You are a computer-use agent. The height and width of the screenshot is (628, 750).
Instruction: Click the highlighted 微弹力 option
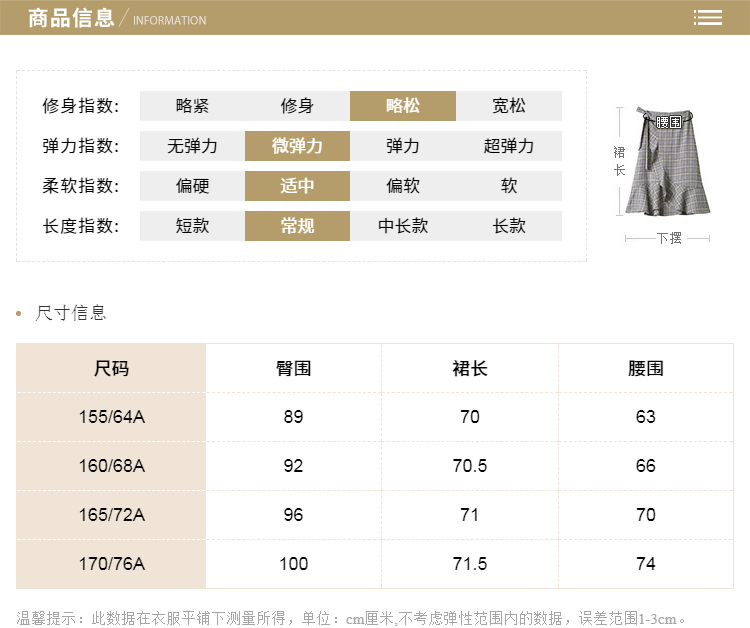point(297,146)
